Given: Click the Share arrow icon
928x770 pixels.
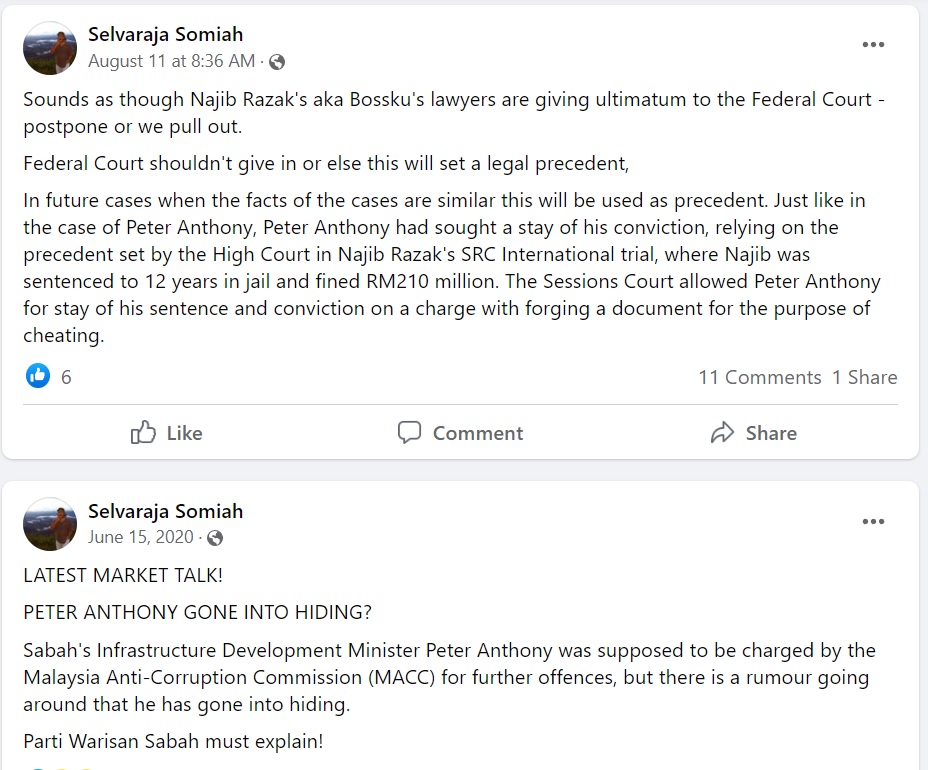Looking at the screenshot, I should [x=722, y=433].
